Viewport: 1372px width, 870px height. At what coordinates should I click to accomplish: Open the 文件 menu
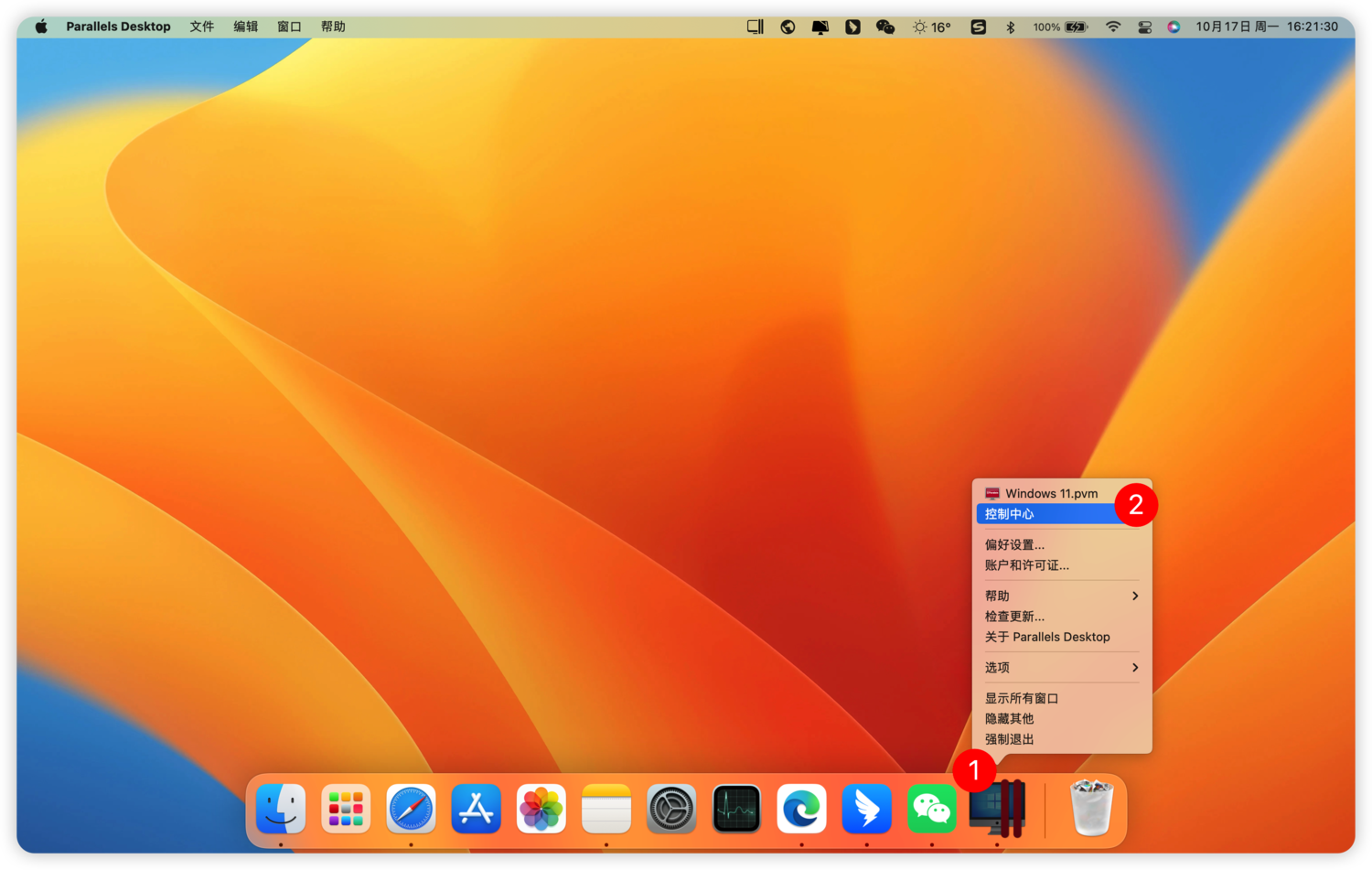[202, 27]
